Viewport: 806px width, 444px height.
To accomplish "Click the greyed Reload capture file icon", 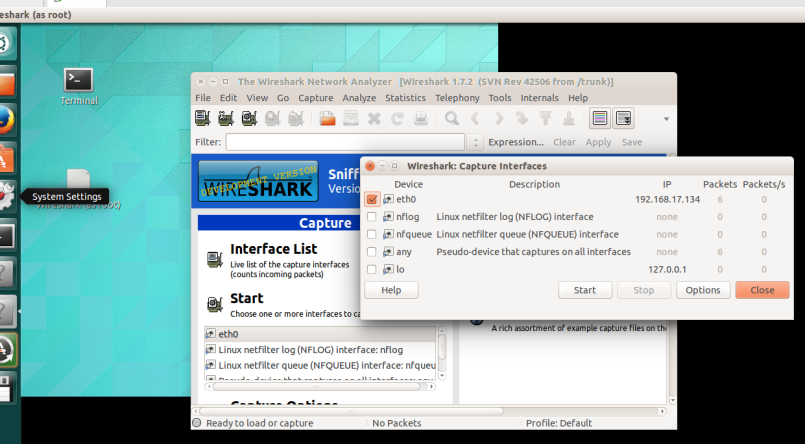I will (397, 119).
